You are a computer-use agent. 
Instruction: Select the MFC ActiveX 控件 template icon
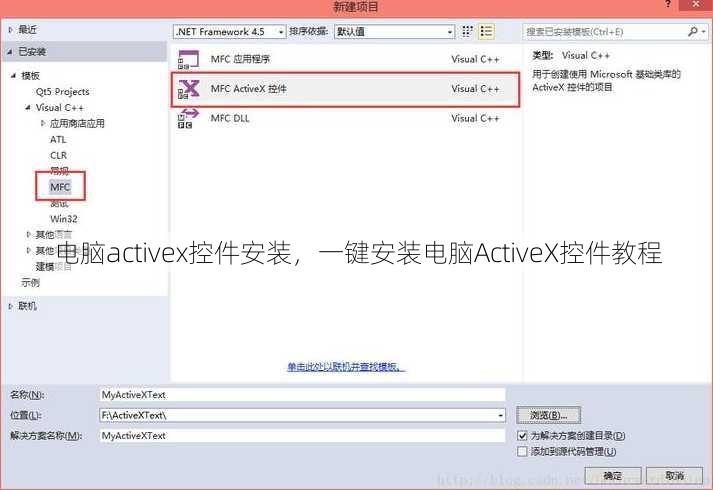(188, 89)
